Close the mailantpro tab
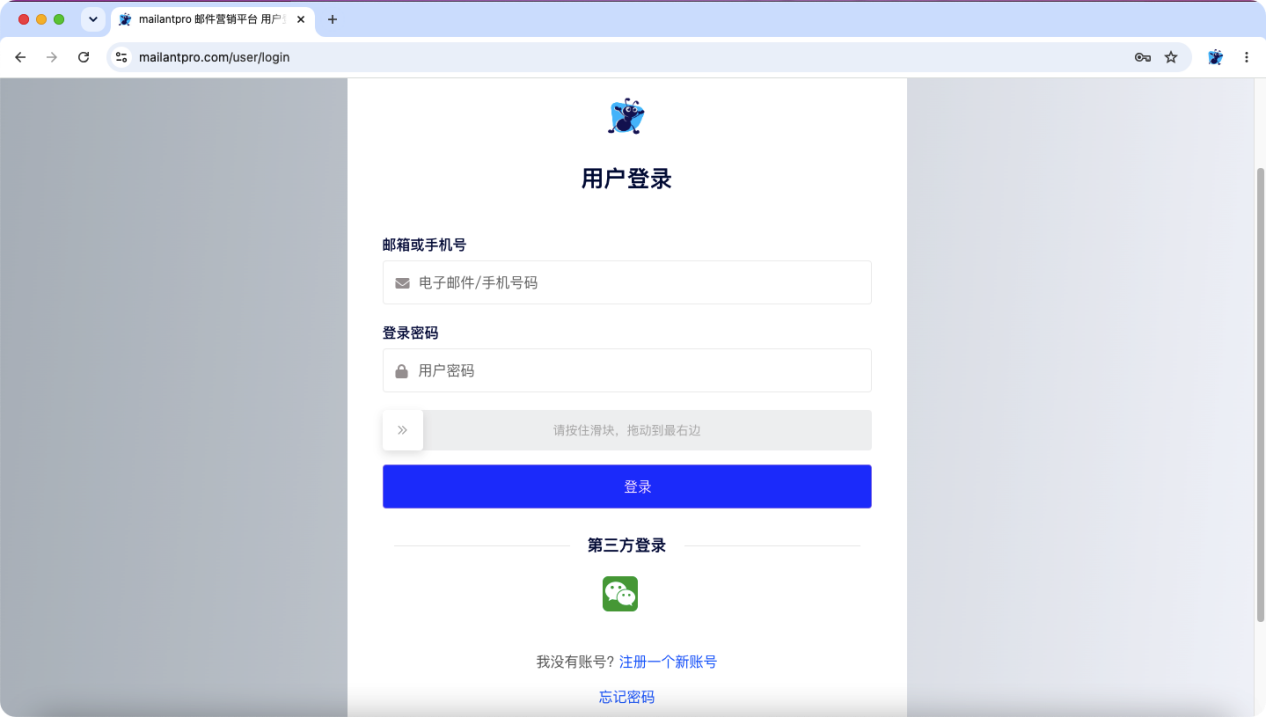 pos(301,19)
